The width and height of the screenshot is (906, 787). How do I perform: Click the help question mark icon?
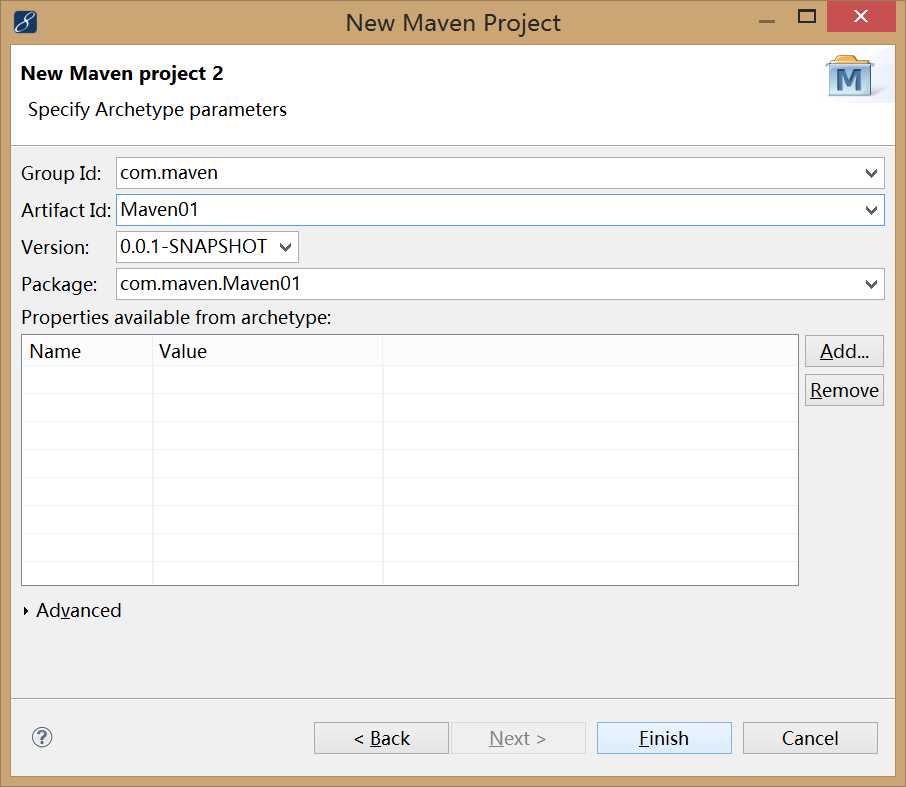(x=42, y=737)
